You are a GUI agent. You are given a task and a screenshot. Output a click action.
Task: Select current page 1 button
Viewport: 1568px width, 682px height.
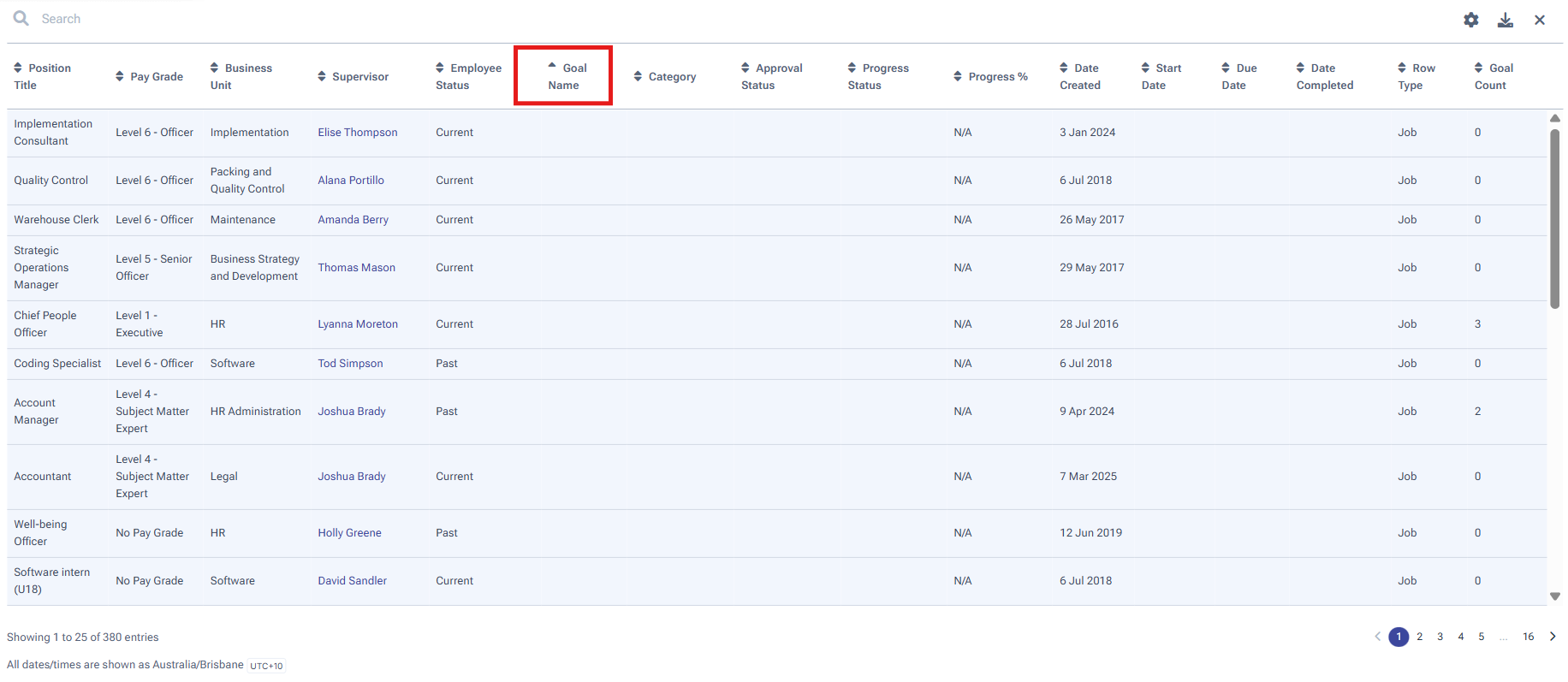pyautogui.click(x=1399, y=637)
